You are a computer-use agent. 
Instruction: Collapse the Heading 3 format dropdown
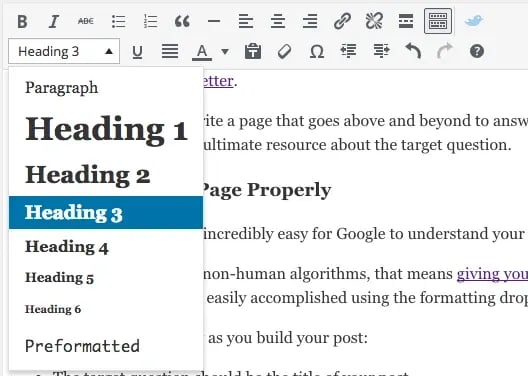coord(64,51)
